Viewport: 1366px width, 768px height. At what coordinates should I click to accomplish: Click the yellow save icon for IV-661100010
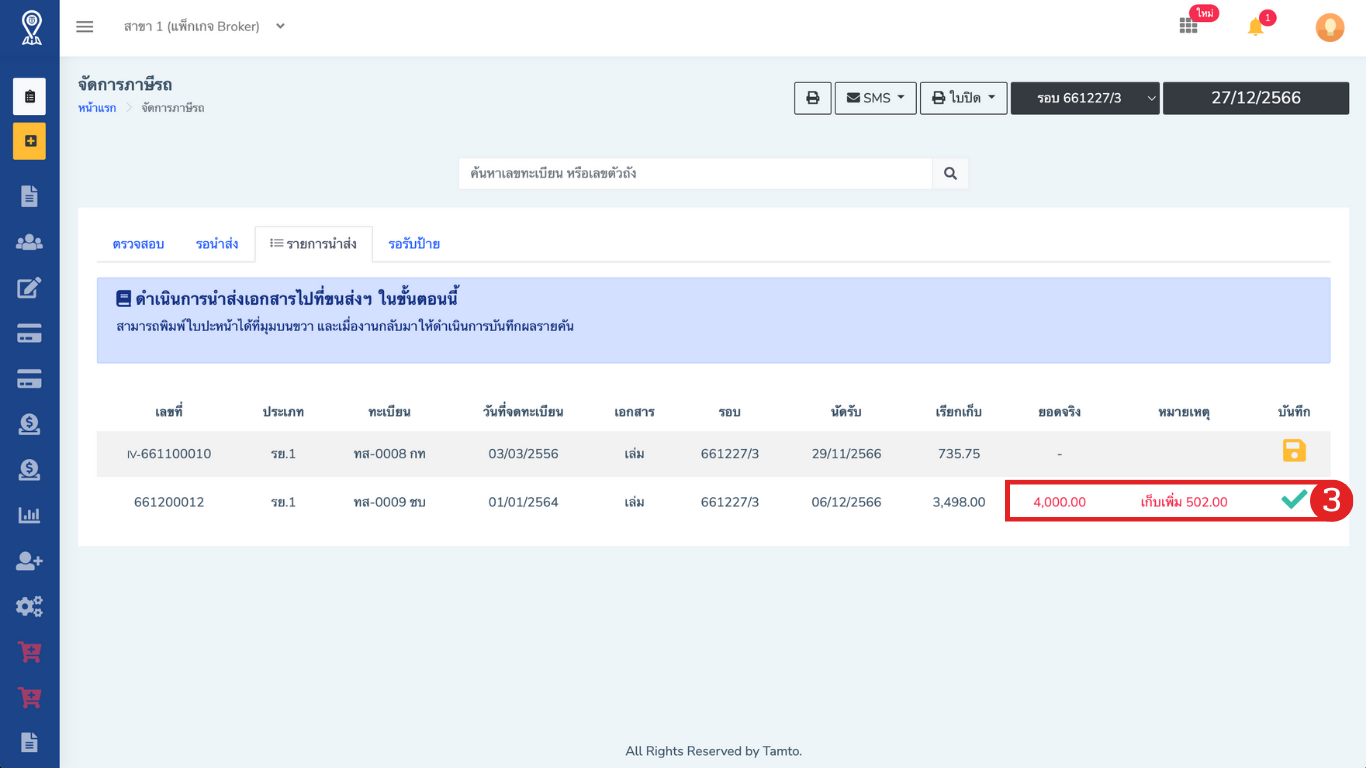[1294, 451]
